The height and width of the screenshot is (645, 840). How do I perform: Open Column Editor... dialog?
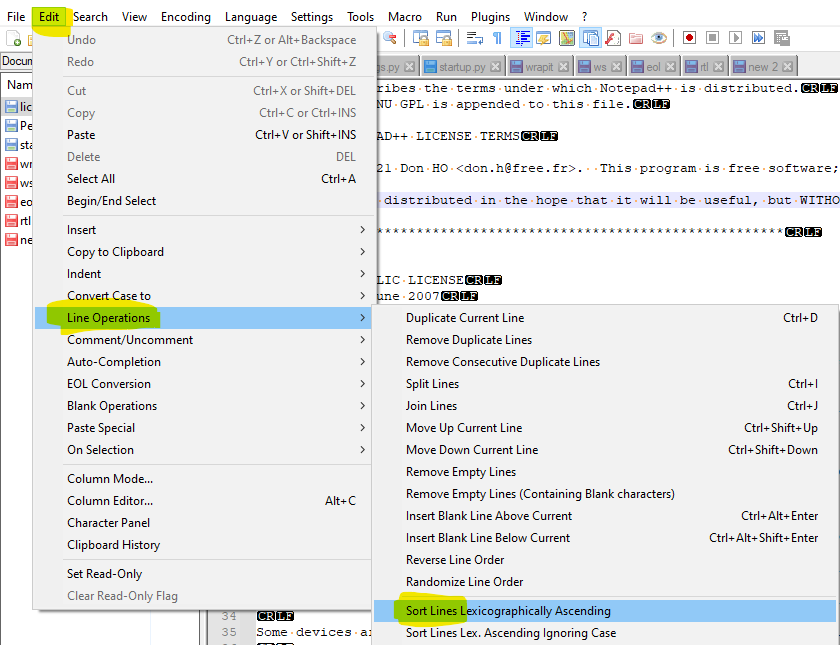tap(203, 501)
